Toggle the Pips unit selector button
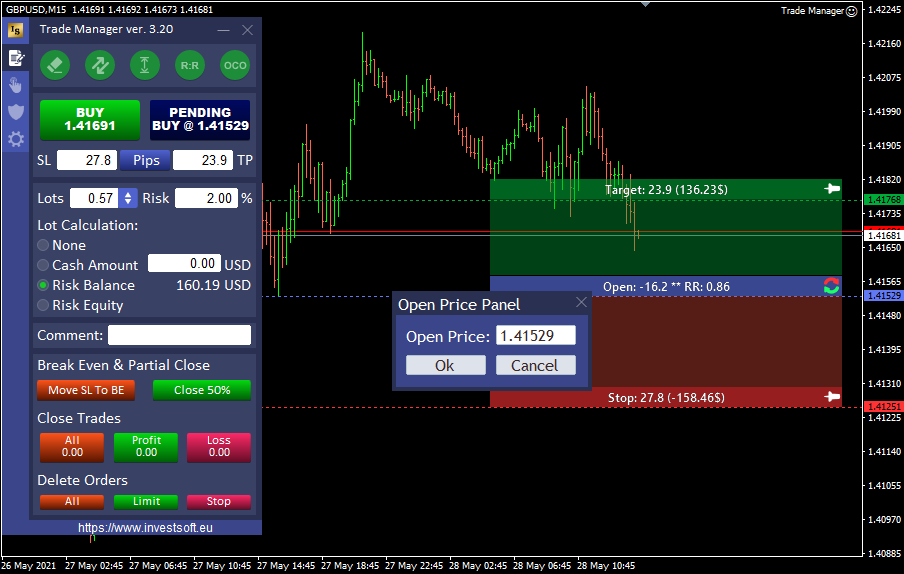The image size is (904, 574). 145,160
